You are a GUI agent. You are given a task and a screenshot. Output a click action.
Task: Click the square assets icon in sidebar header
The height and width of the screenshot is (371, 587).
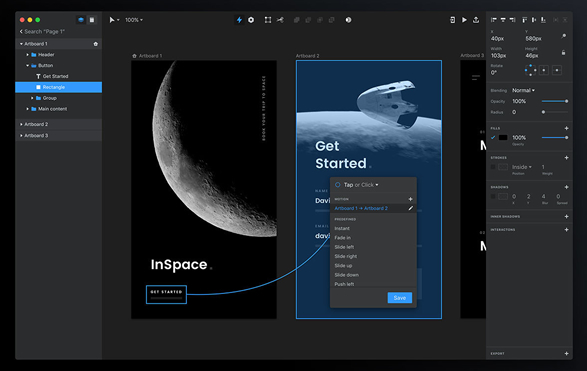coord(92,20)
